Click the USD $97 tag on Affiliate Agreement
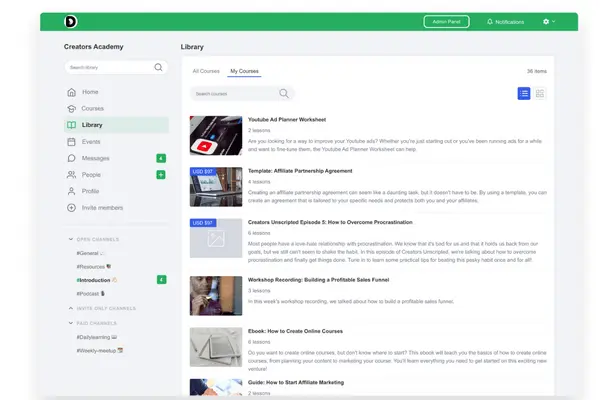600x400 pixels. point(203,171)
